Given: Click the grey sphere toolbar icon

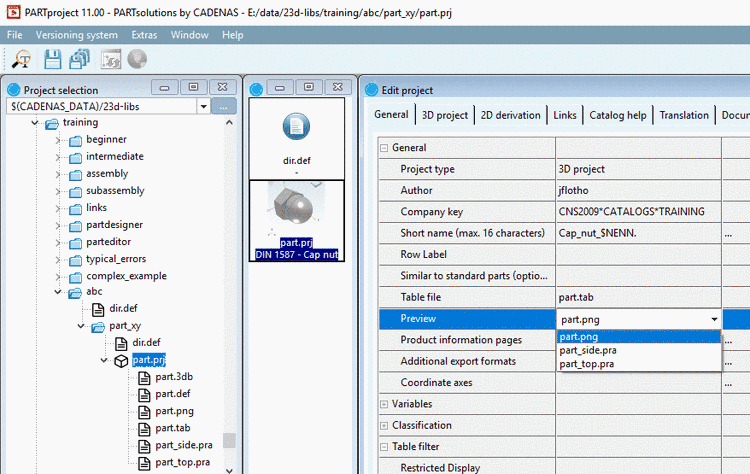Looking at the screenshot, I should click(137, 59).
